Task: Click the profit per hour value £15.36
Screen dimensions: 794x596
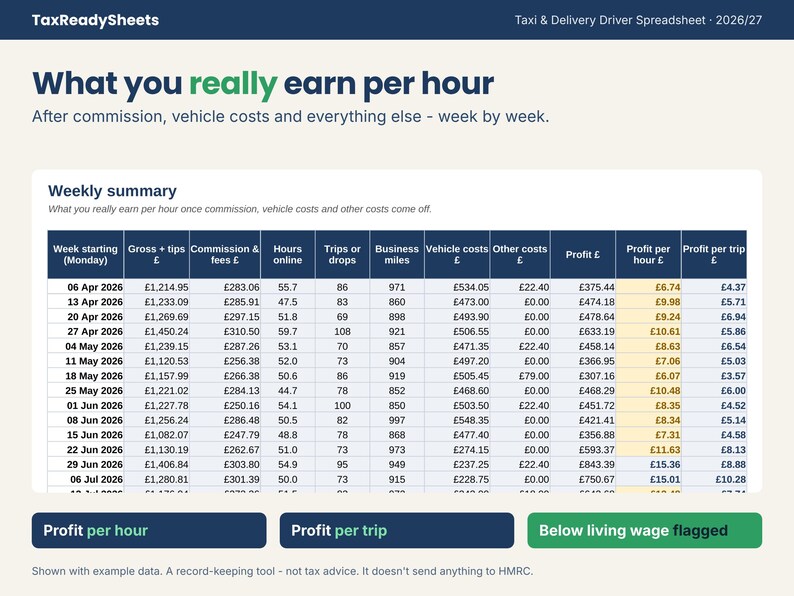Action: point(648,464)
